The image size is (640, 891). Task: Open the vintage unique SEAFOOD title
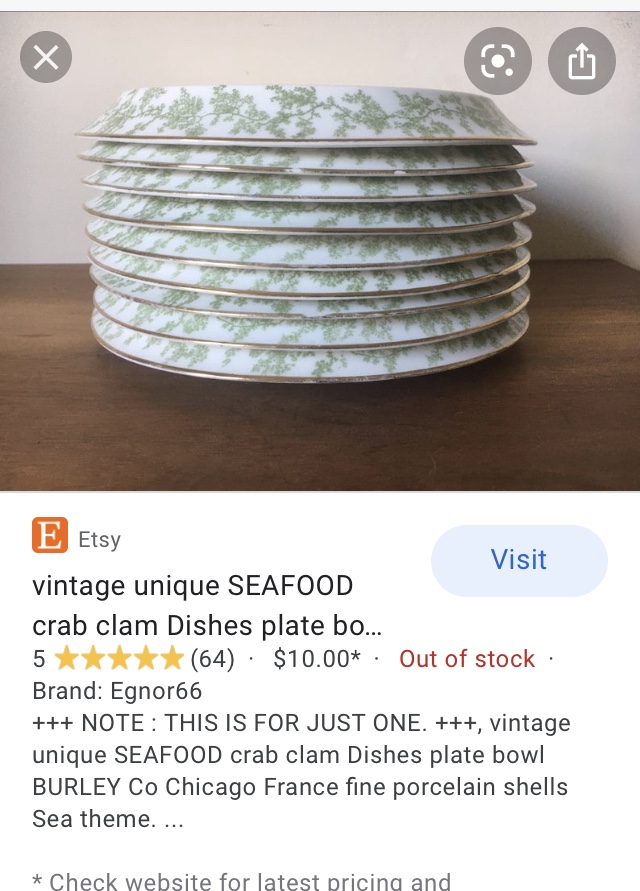point(193,586)
